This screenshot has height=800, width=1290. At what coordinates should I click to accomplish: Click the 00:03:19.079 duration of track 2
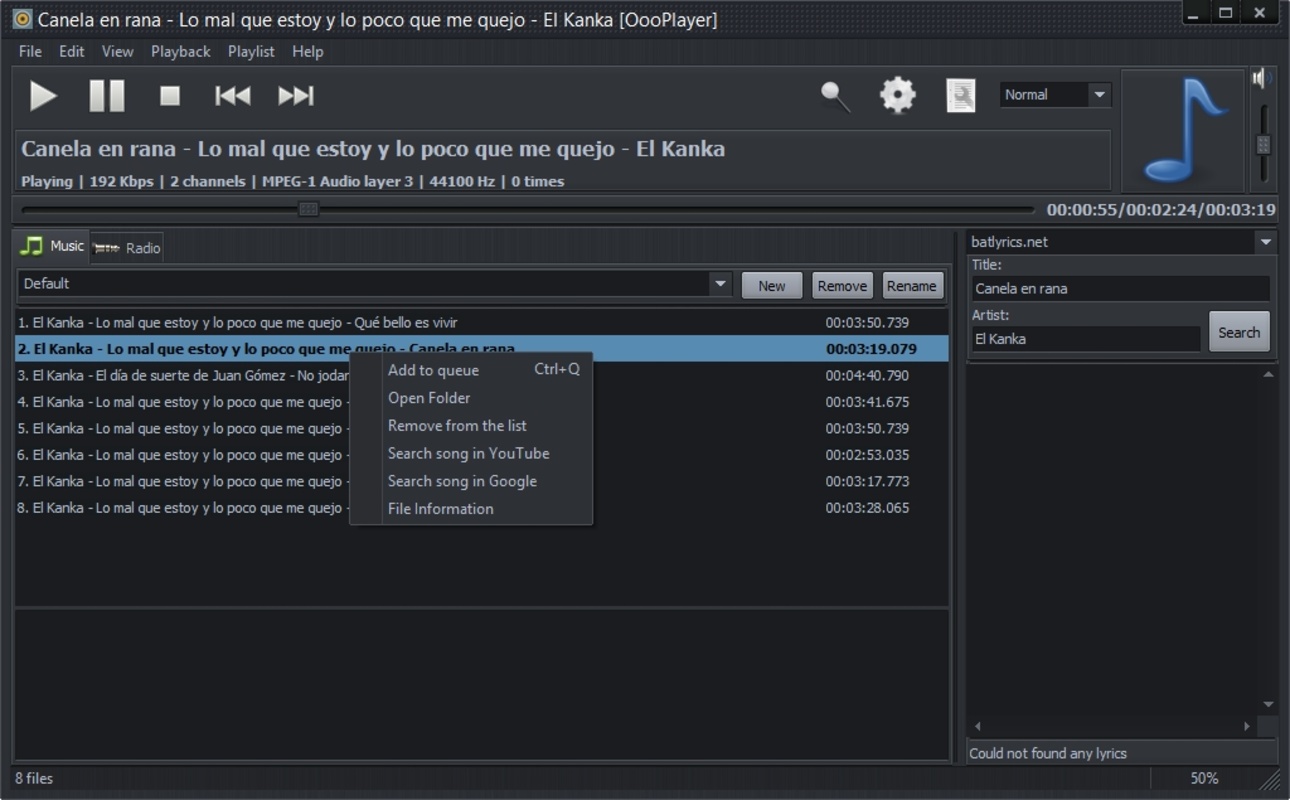pos(871,349)
